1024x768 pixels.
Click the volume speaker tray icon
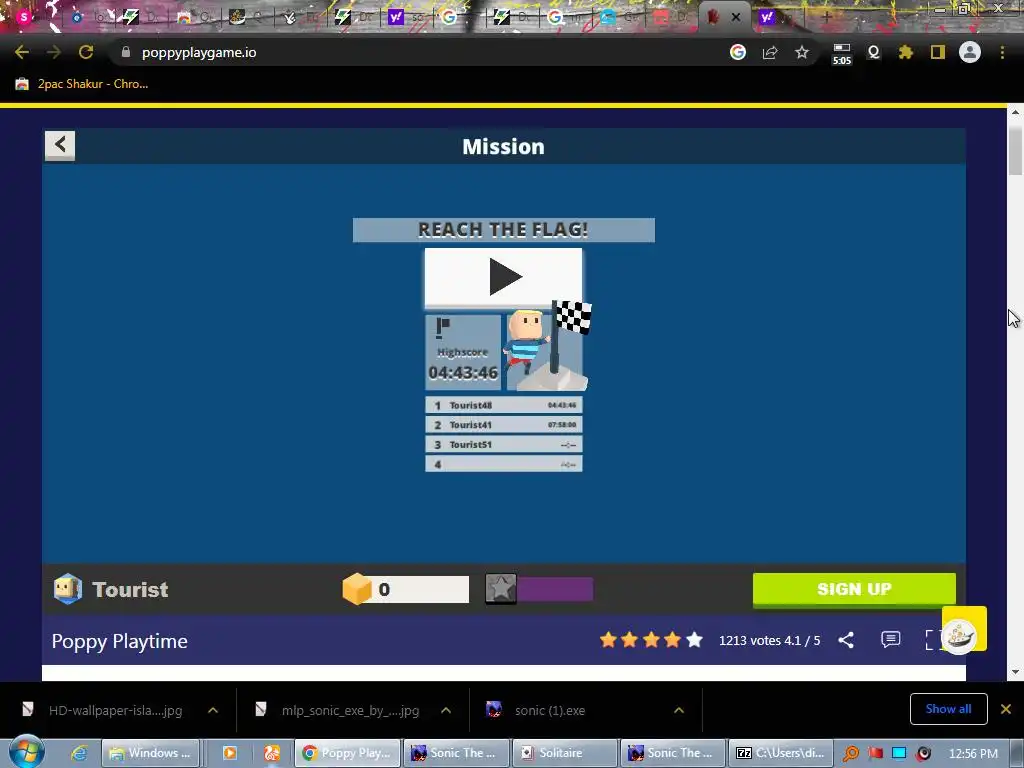(x=923, y=754)
